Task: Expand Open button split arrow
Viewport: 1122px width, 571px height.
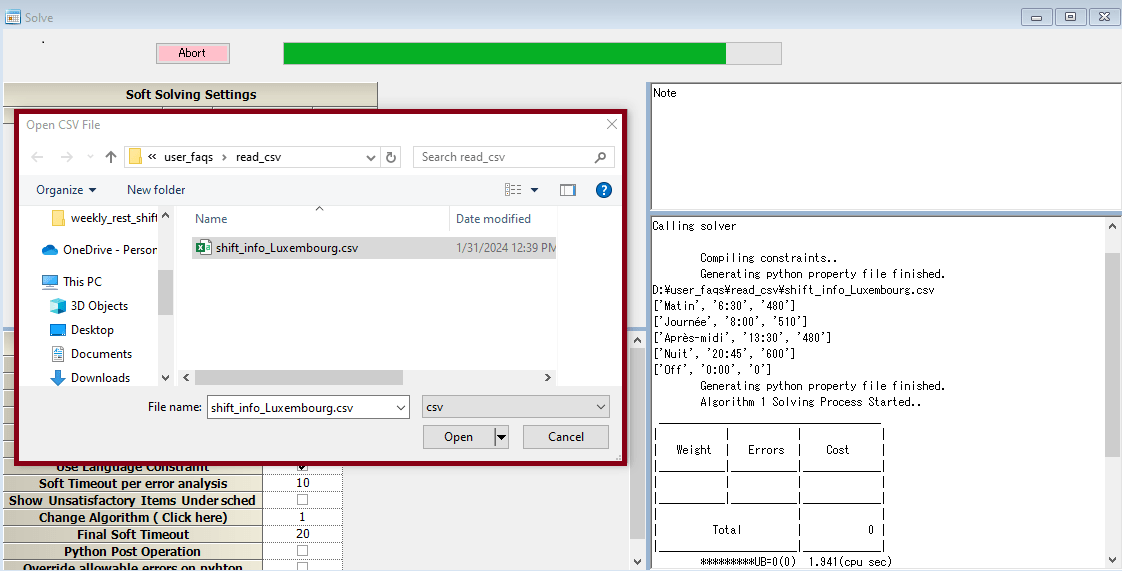Action: pos(502,436)
